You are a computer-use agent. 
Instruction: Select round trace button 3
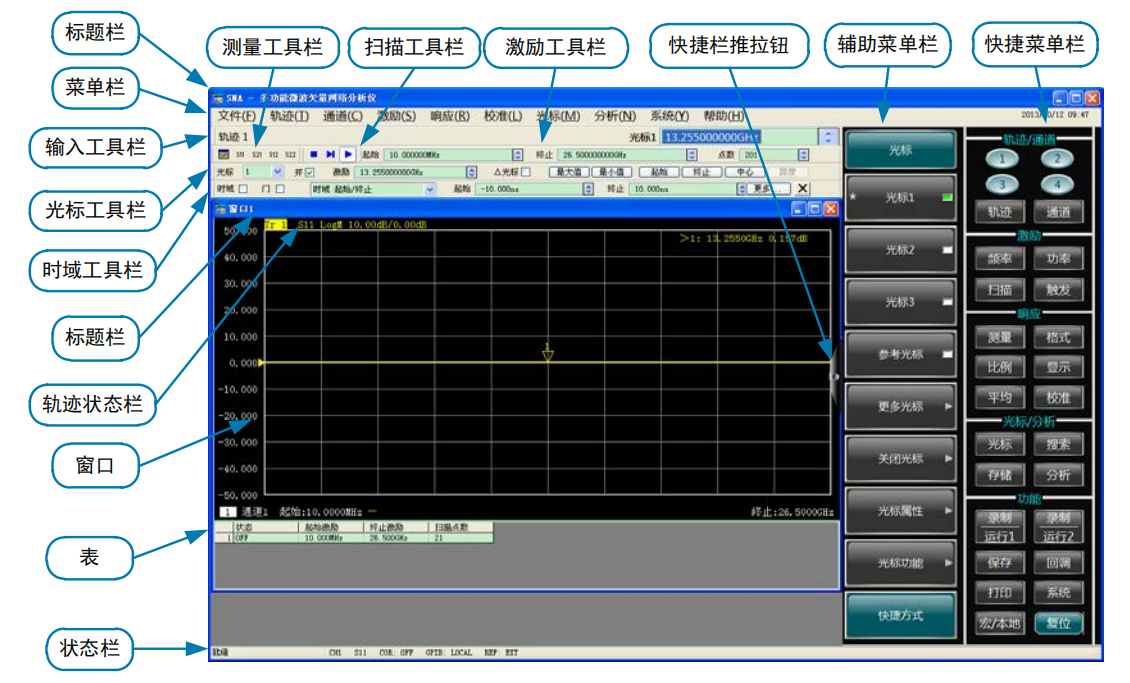[x=1000, y=184]
